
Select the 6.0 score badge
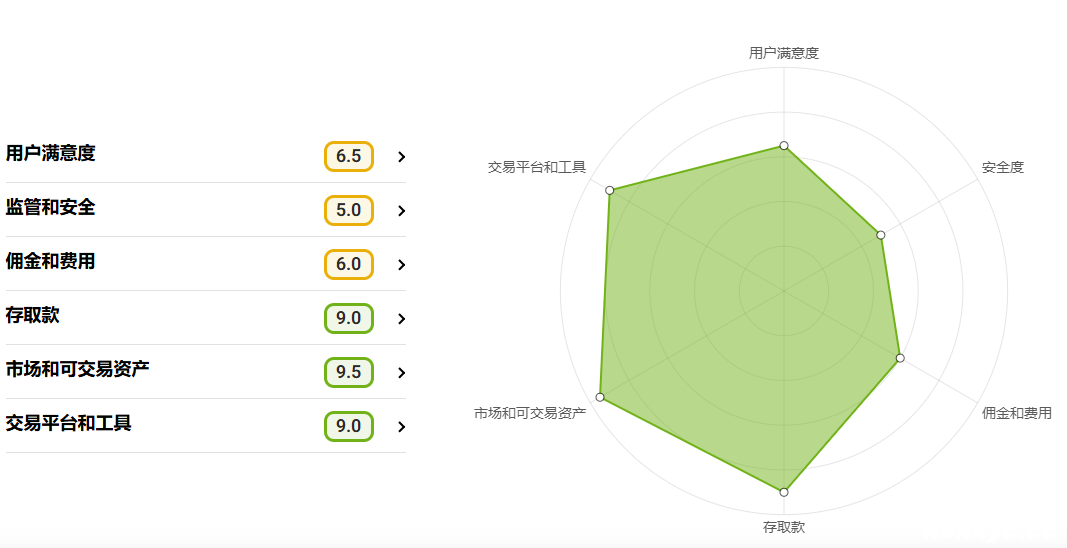pos(348,264)
